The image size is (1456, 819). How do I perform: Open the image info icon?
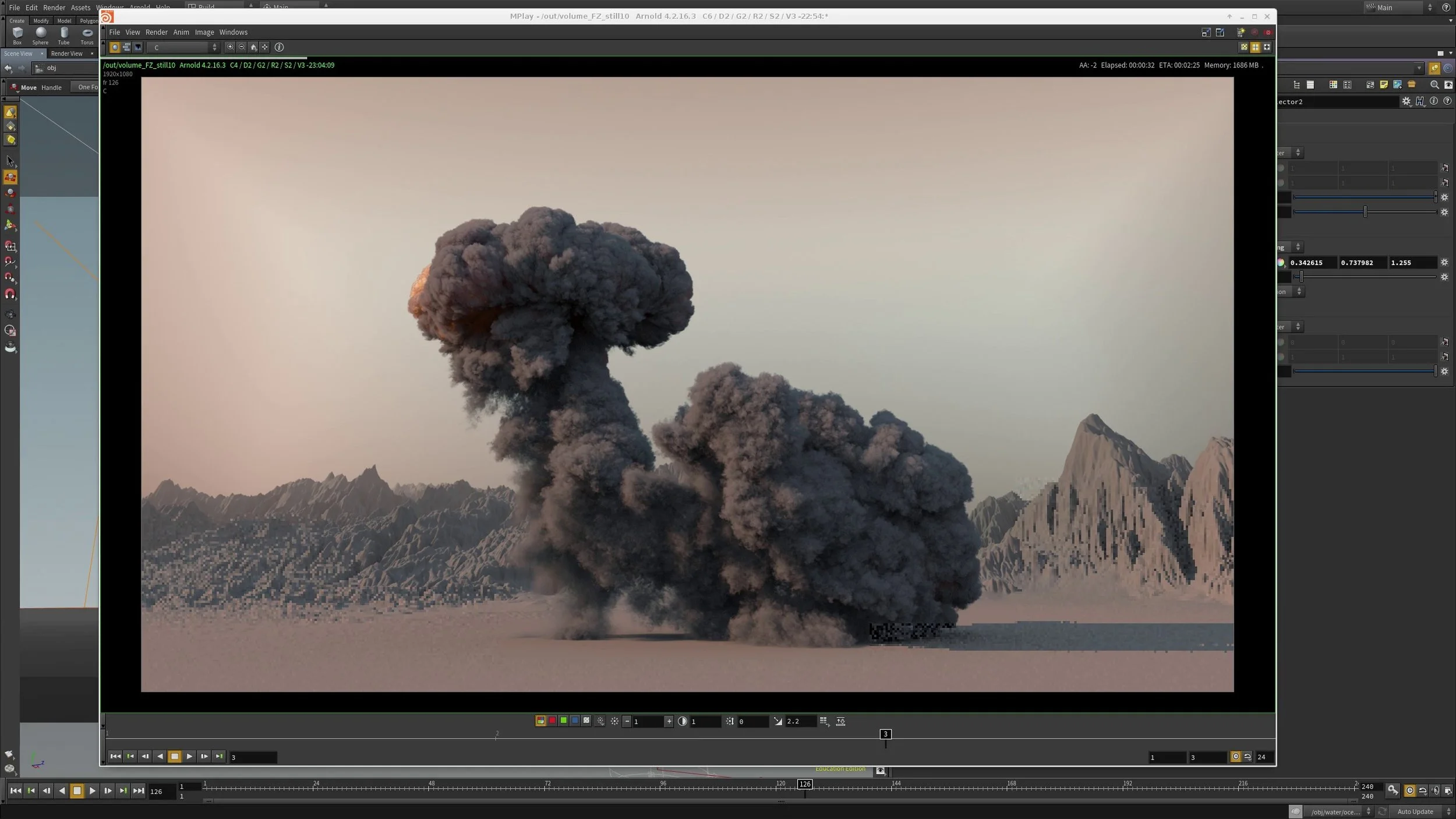coord(279,47)
